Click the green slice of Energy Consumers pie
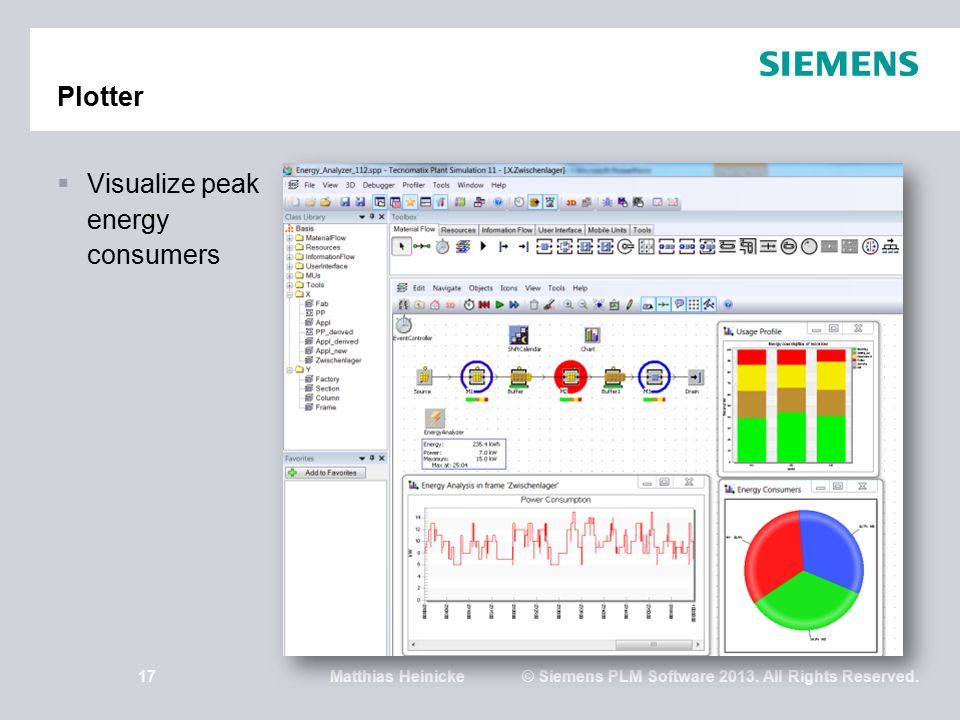The width and height of the screenshot is (960, 720). (806, 603)
